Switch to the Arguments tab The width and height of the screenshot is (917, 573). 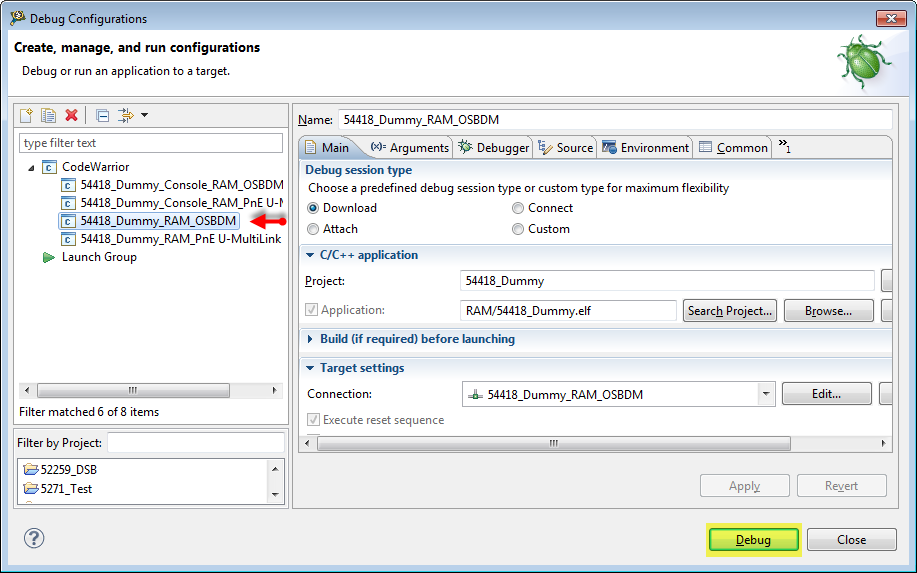coord(409,148)
